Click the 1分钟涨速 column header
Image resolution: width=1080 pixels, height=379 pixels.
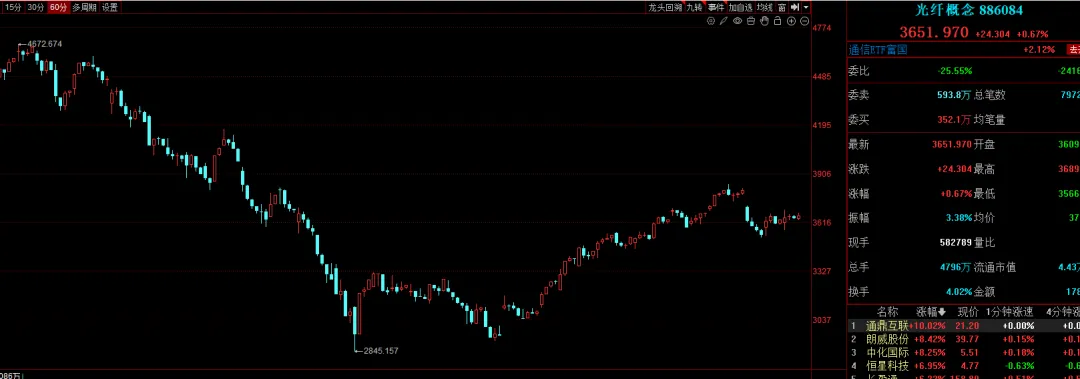coord(1010,312)
